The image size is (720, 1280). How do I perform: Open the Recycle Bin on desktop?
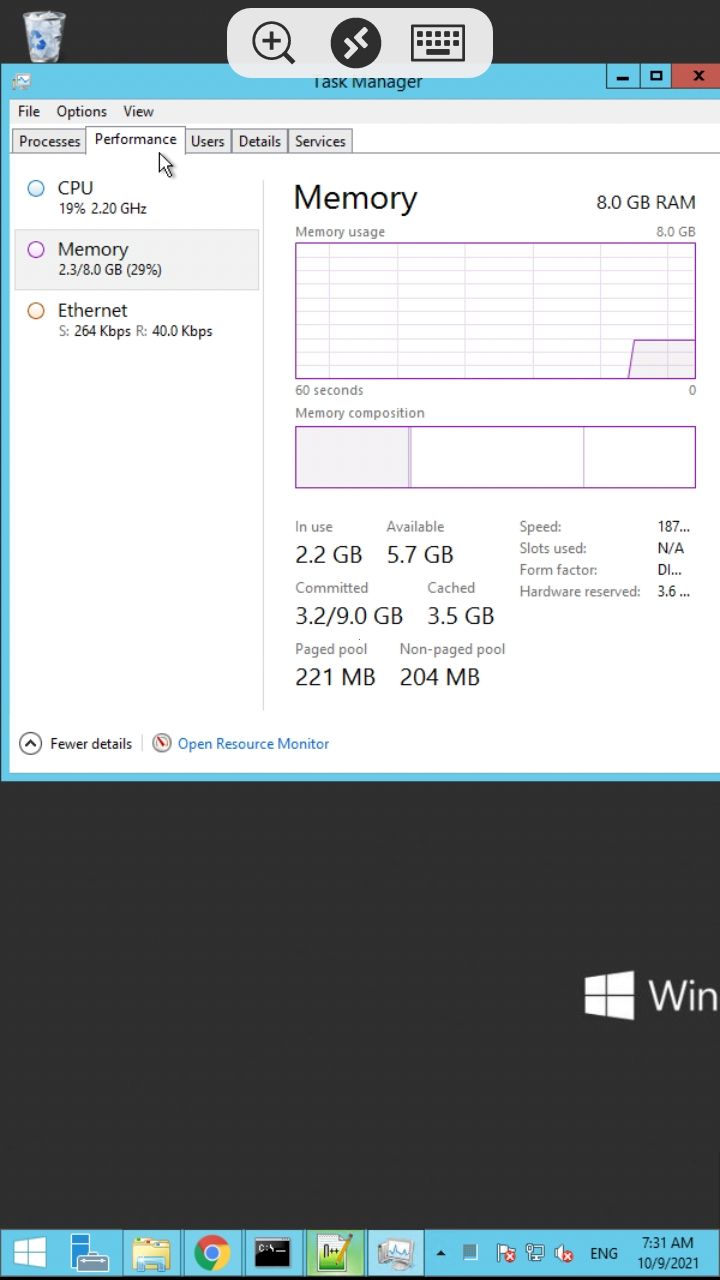tap(44, 36)
